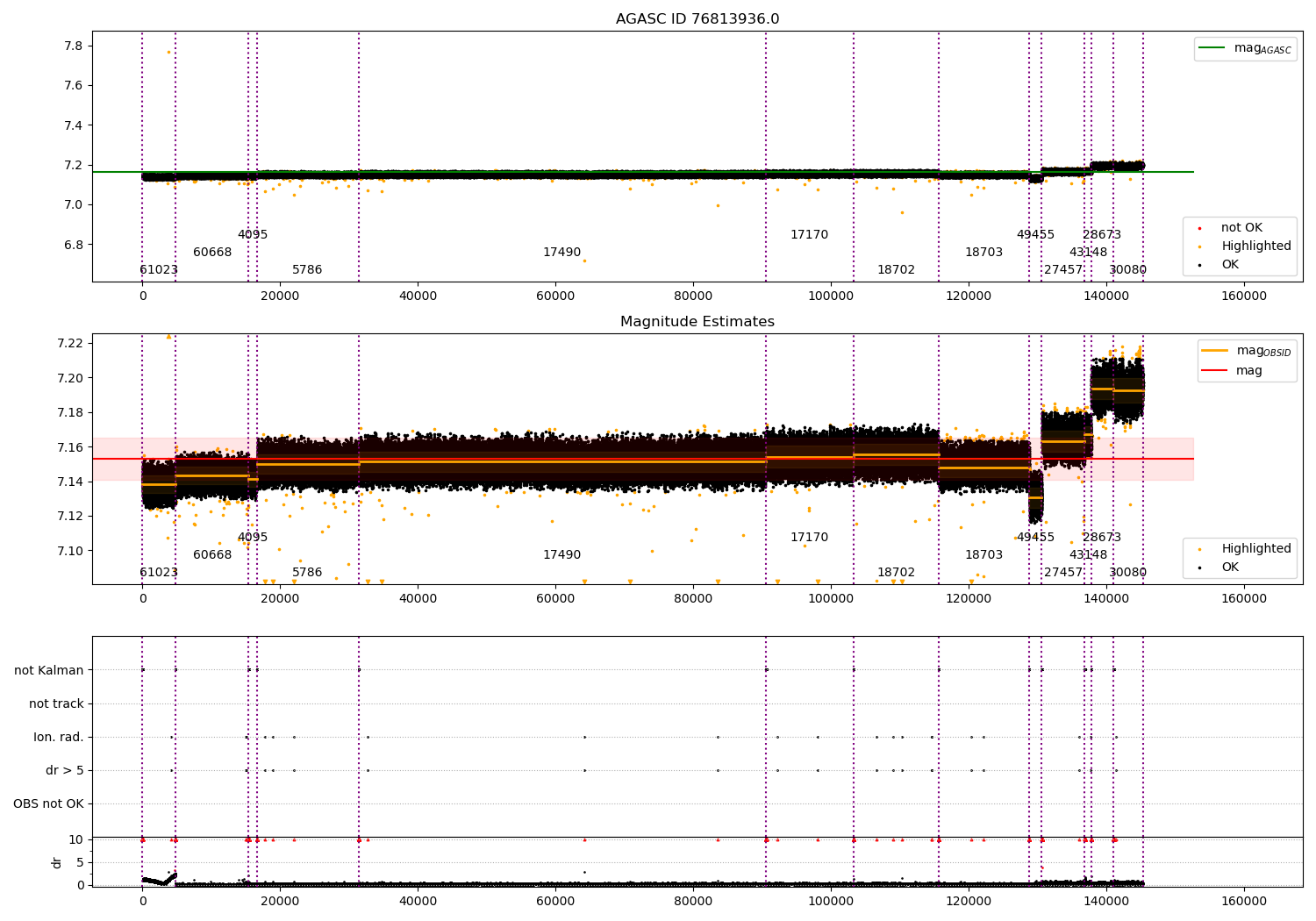Click the green line sample in the top plot's legend
The height and width of the screenshot is (921, 1316).
1212,48
